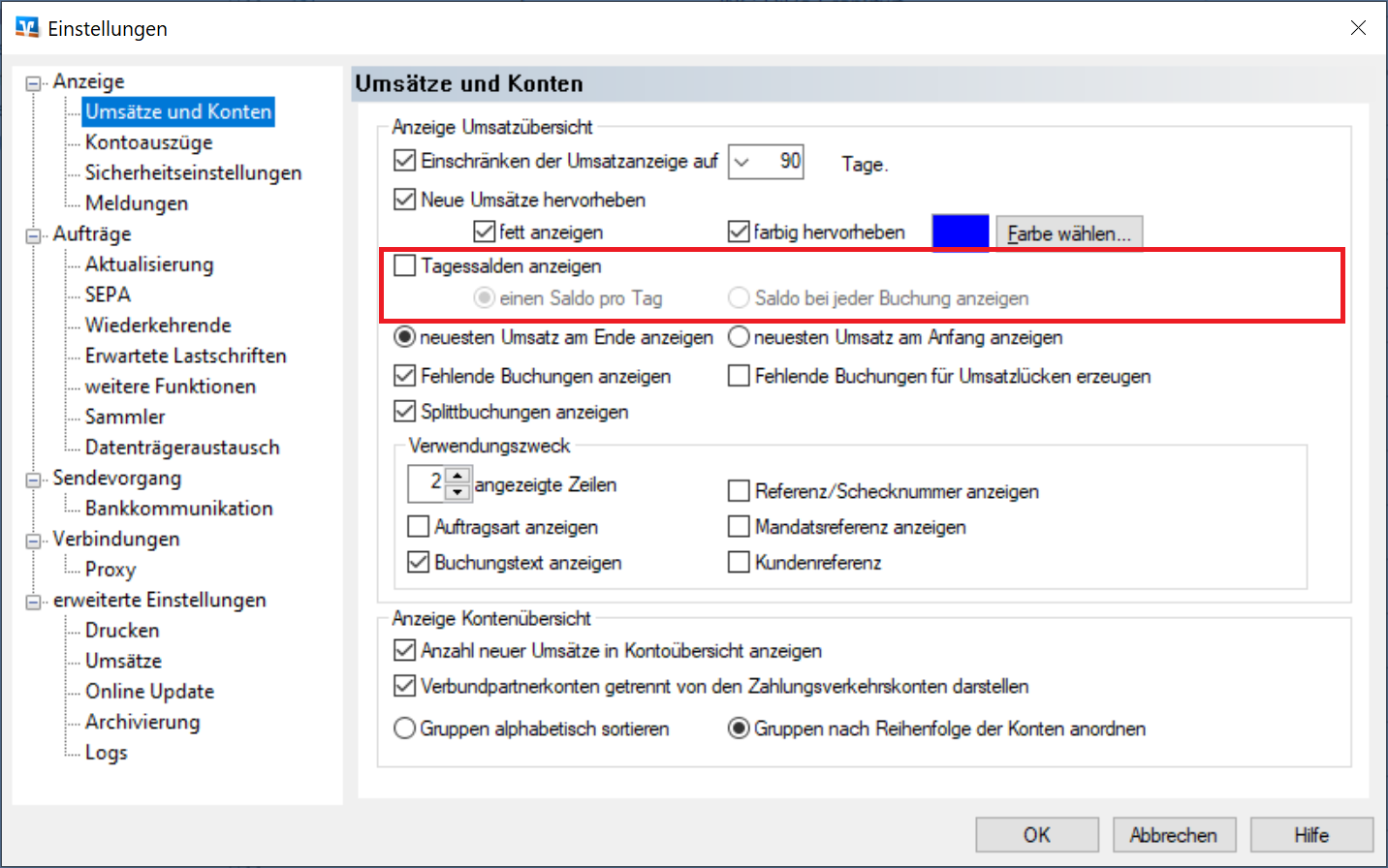Check Mandatsreferenz anzeigen option

click(739, 527)
